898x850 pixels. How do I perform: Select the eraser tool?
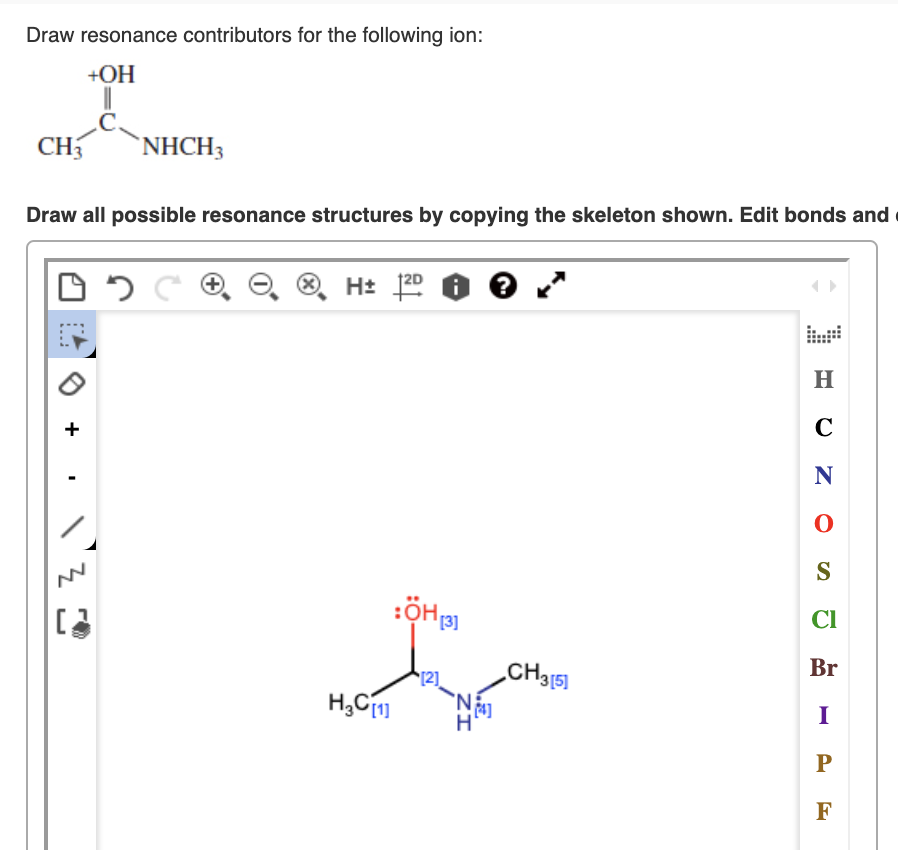[x=71, y=384]
